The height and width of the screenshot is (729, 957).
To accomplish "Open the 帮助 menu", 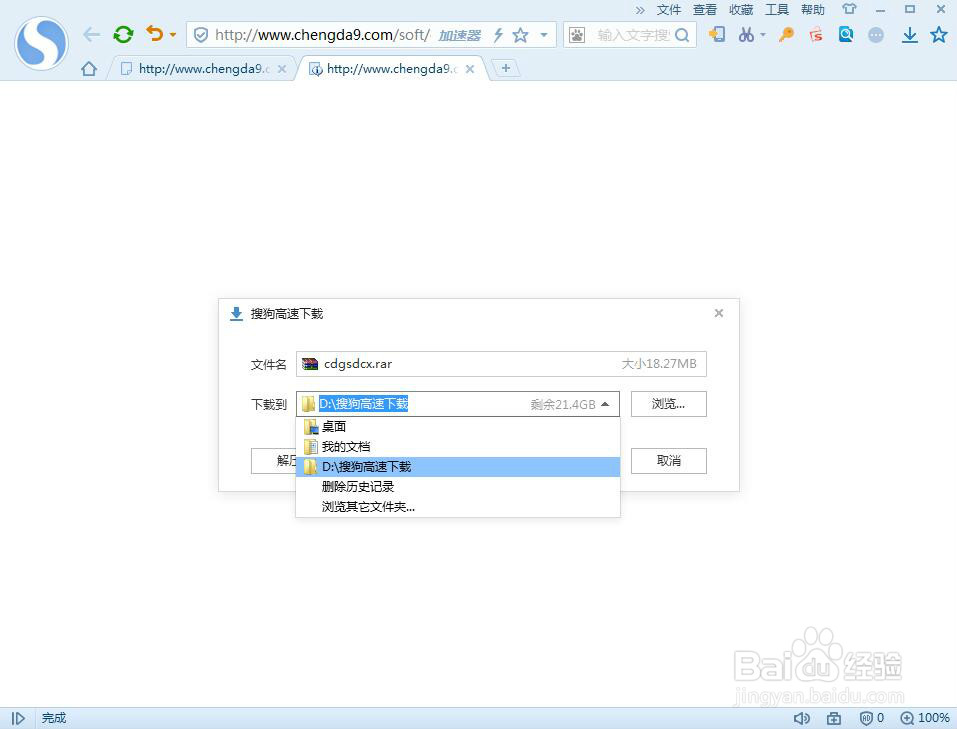I will (x=813, y=10).
